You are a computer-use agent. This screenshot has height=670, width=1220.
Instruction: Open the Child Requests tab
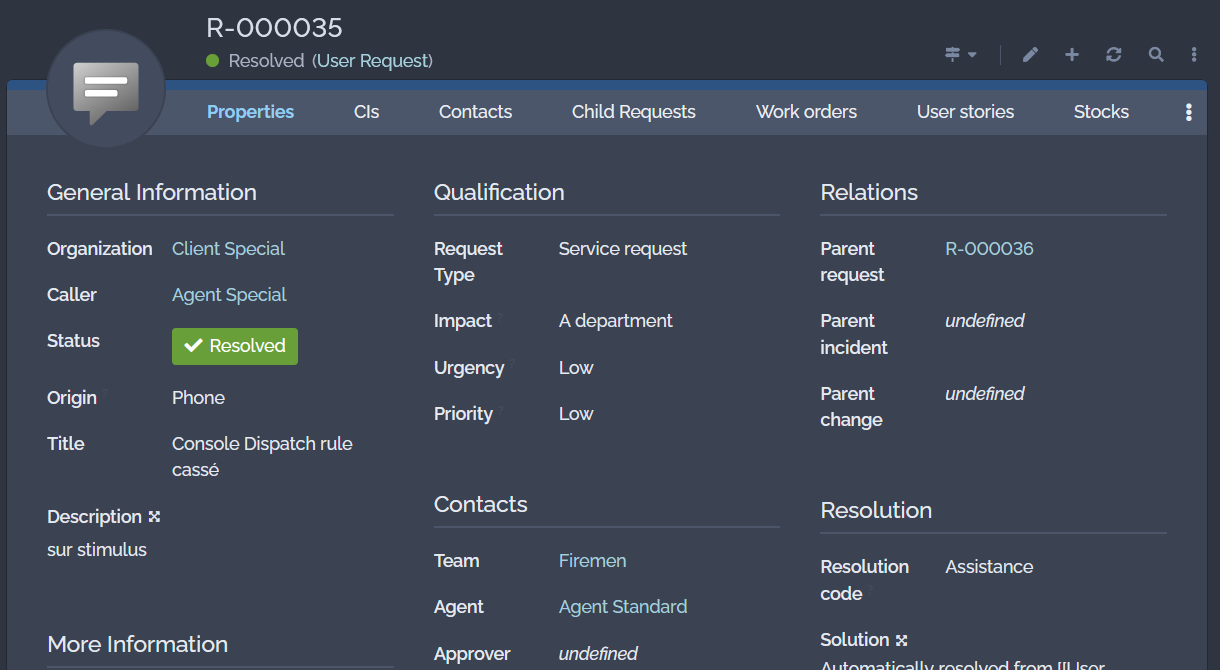(x=633, y=112)
